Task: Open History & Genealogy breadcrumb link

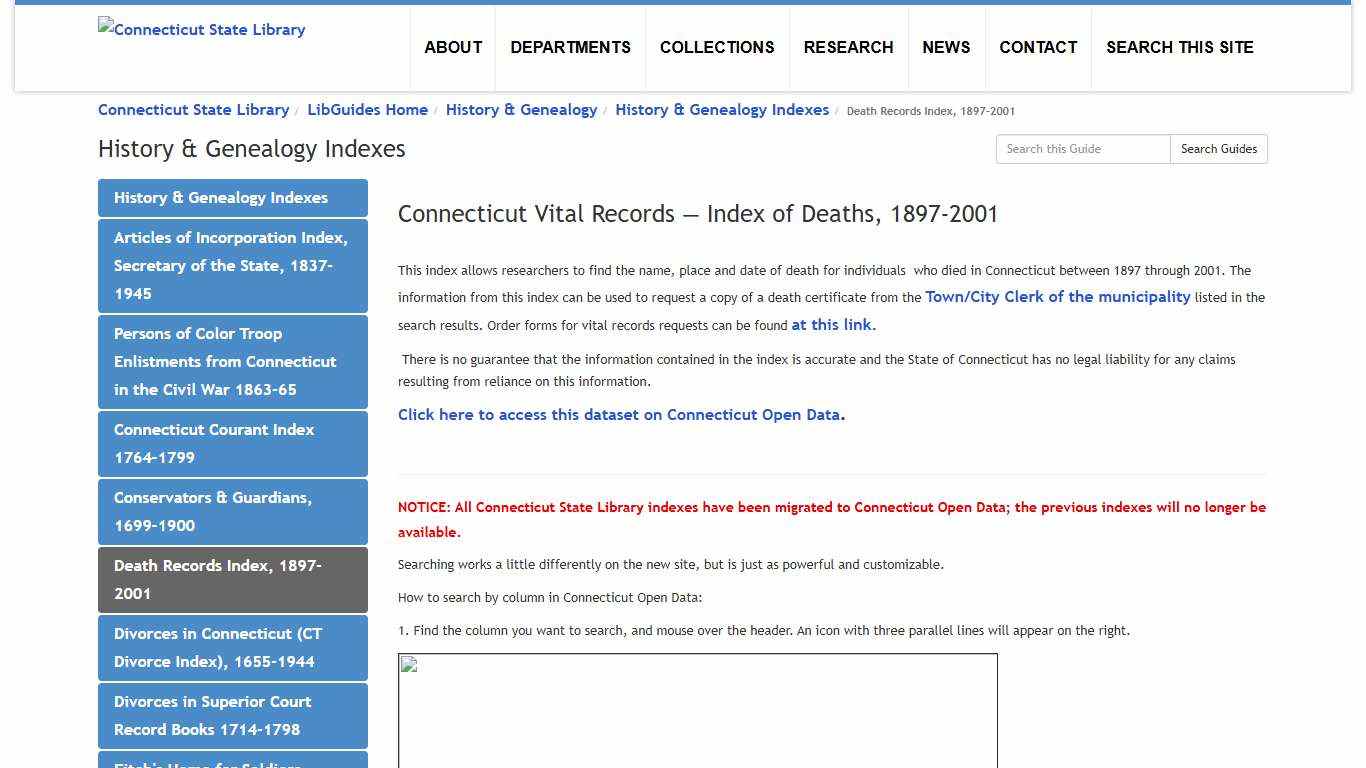Action: [521, 110]
